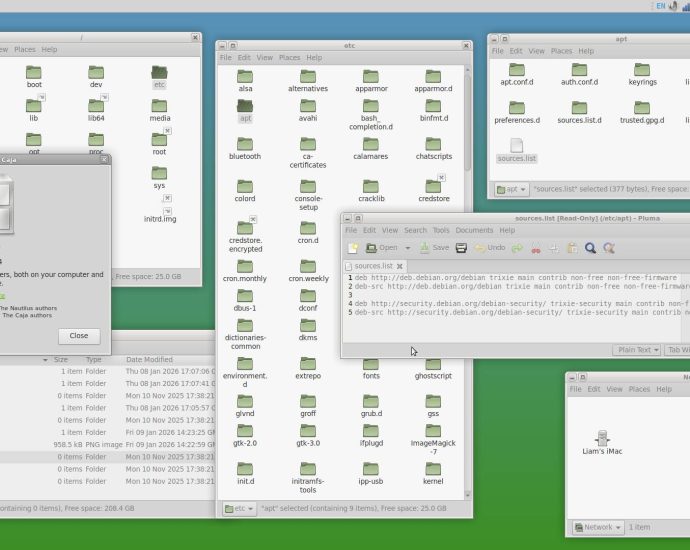Select the media folder in root window

(x=159, y=111)
